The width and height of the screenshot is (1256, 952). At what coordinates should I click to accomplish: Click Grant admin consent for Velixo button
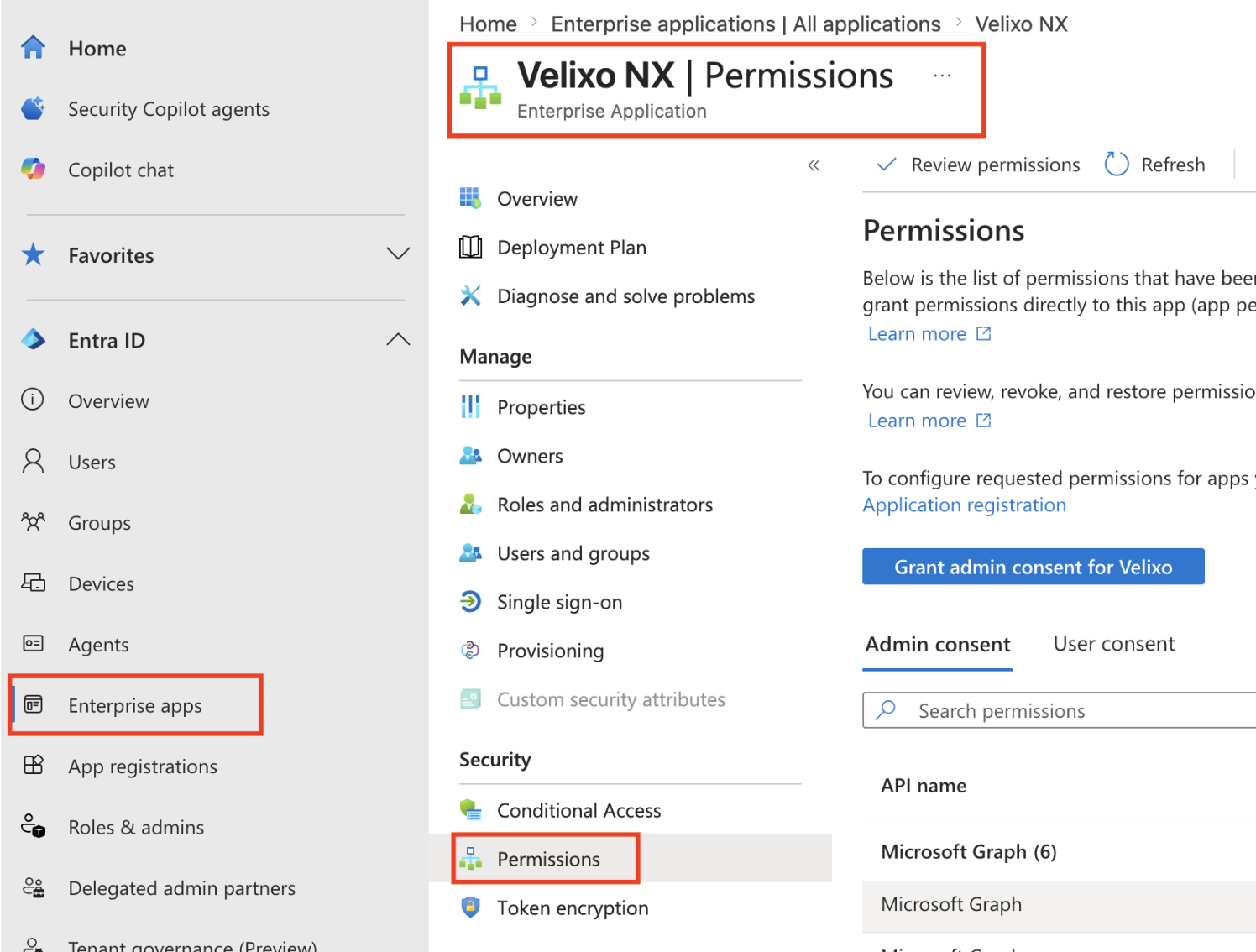click(x=1033, y=567)
